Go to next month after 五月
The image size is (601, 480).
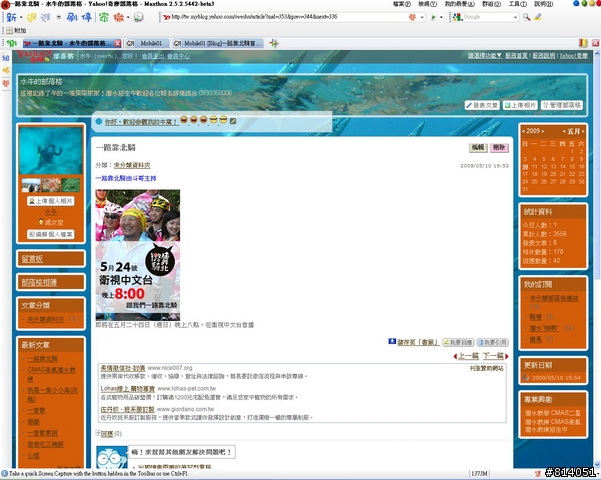coord(583,131)
